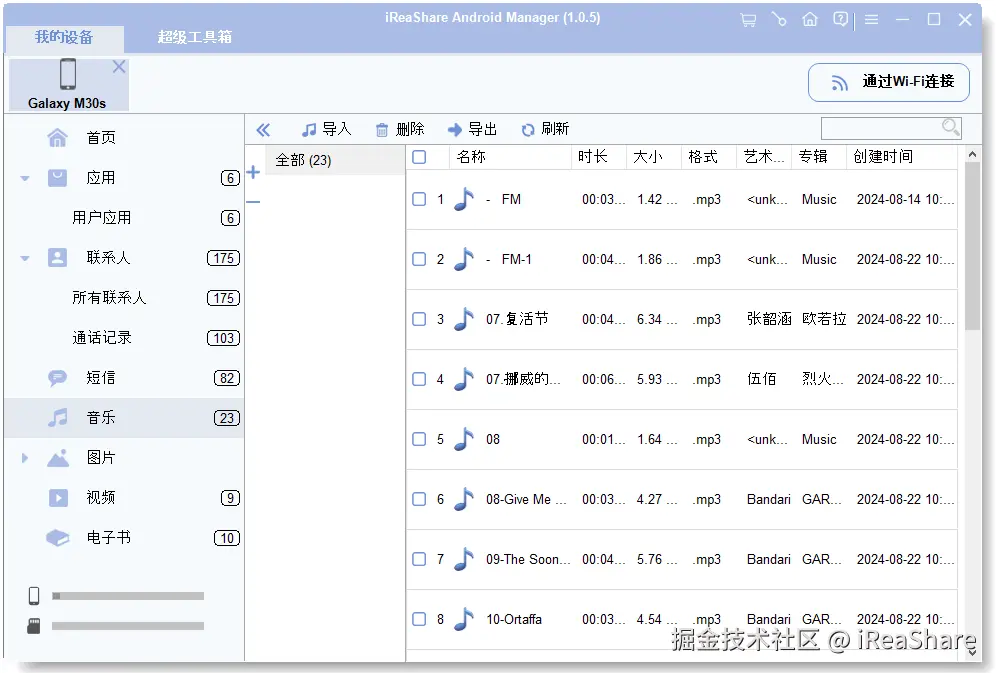996x673 pixels.
Task: Click the phone storage progress bar
Action: pyautogui.click(x=127, y=595)
